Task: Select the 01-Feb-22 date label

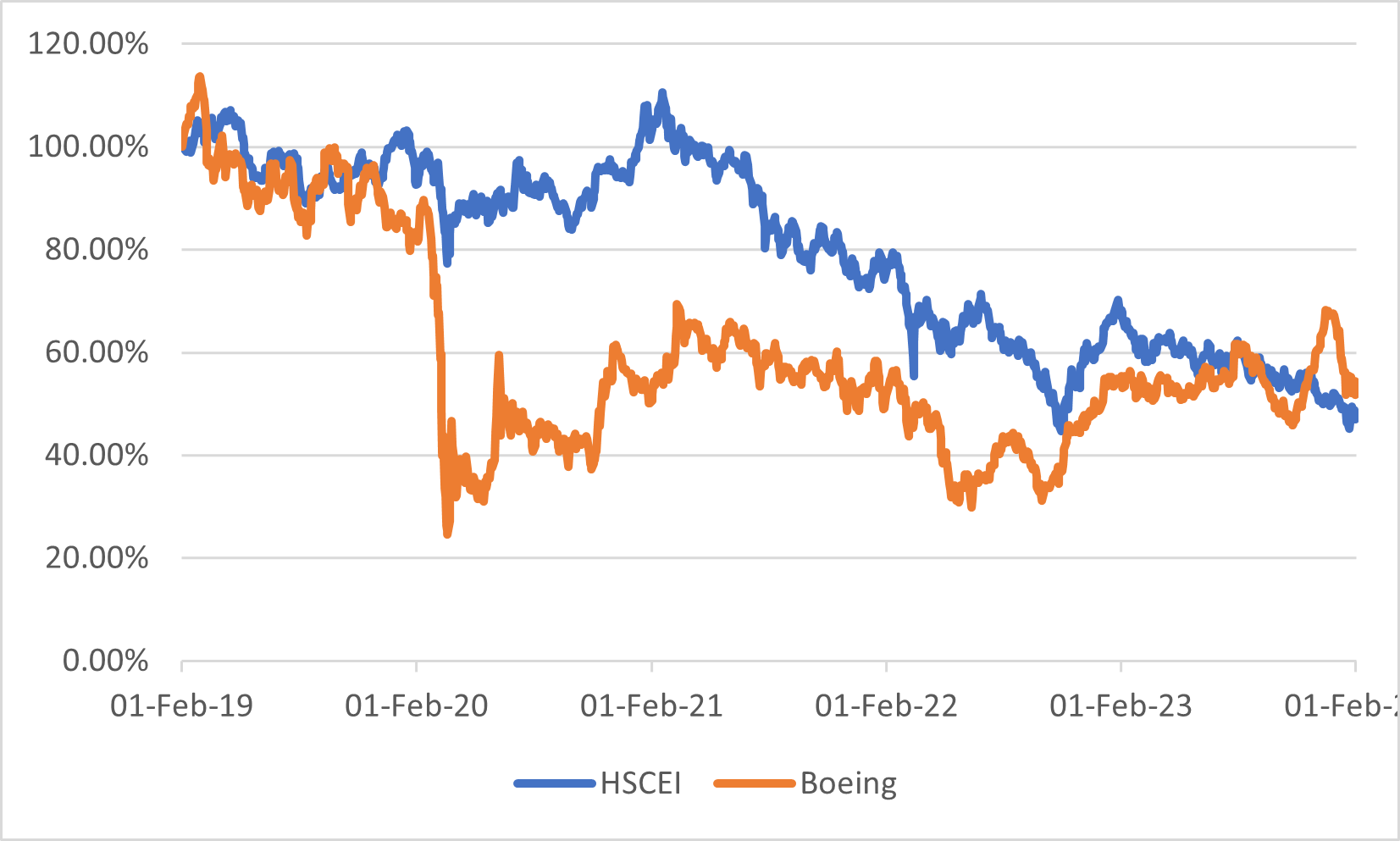Action: pyautogui.click(x=886, y=705)
